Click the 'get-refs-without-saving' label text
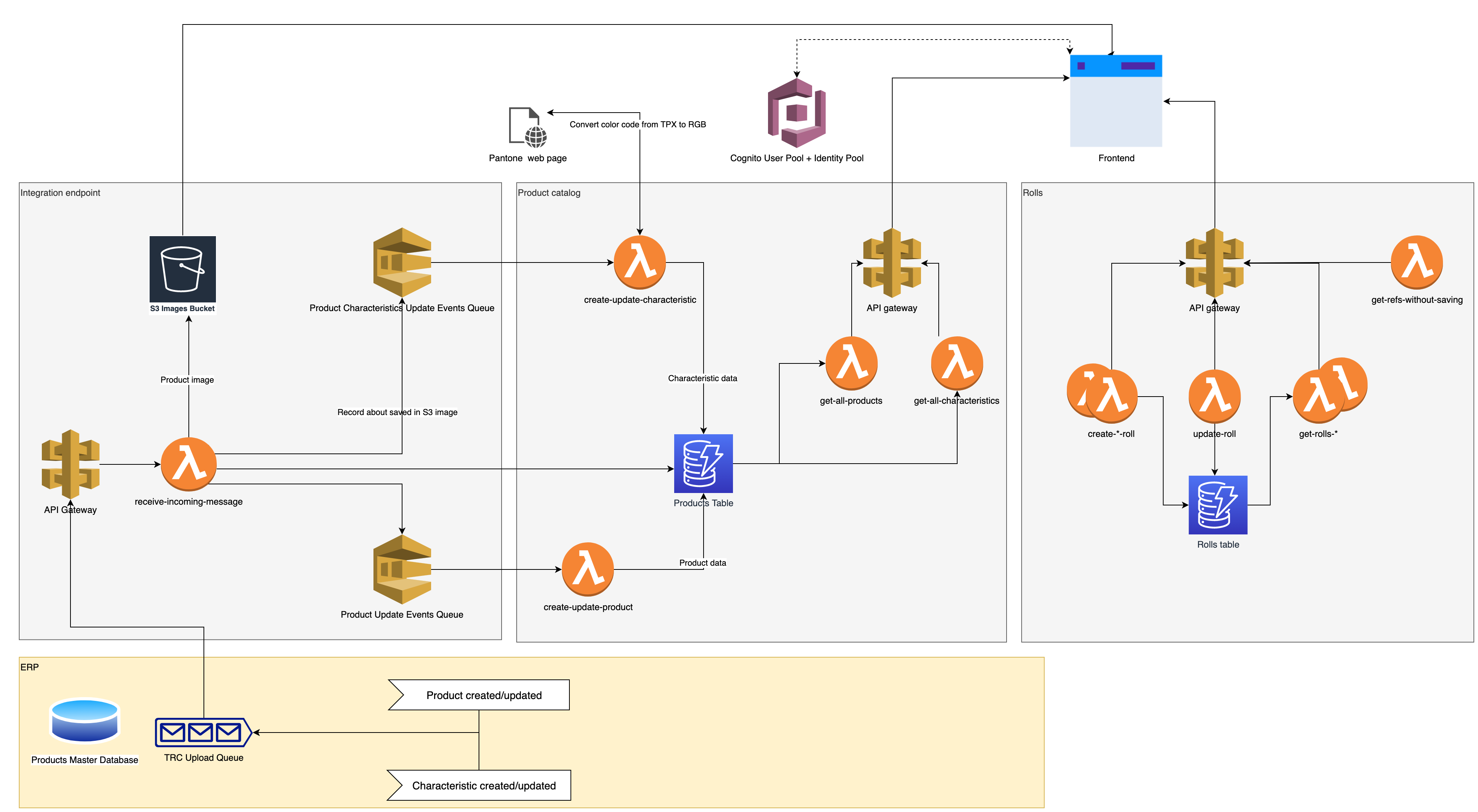 1417,300
